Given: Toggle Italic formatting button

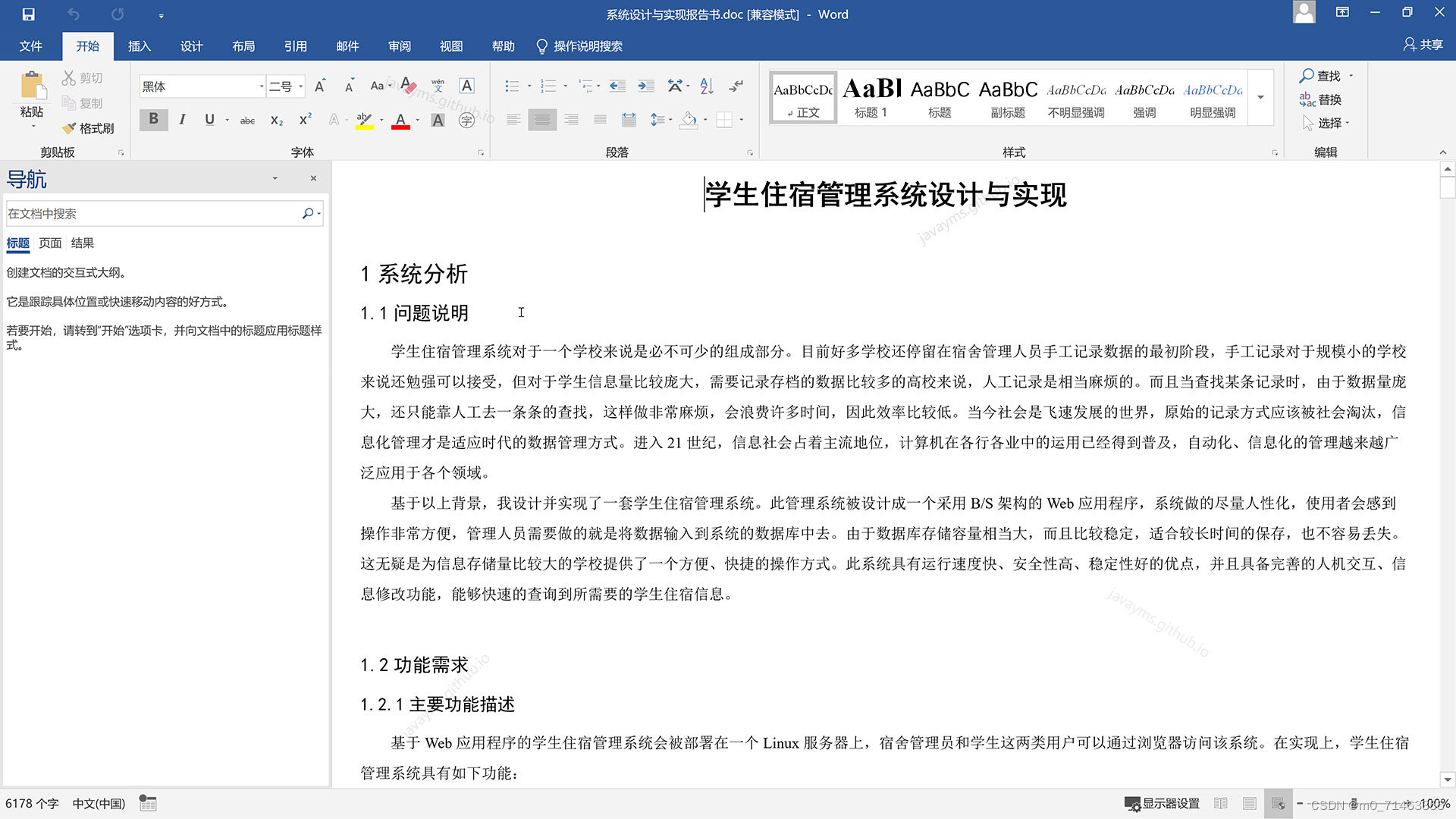Looking at the screenshot, I should pyautogui.click(x=182, y=120).
